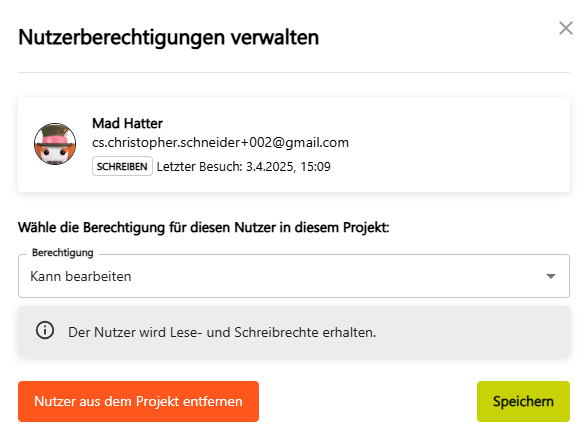Click the Mad Hatter user name
The height and width of the screenshot is (429, 581).
(x=127, y=123)
